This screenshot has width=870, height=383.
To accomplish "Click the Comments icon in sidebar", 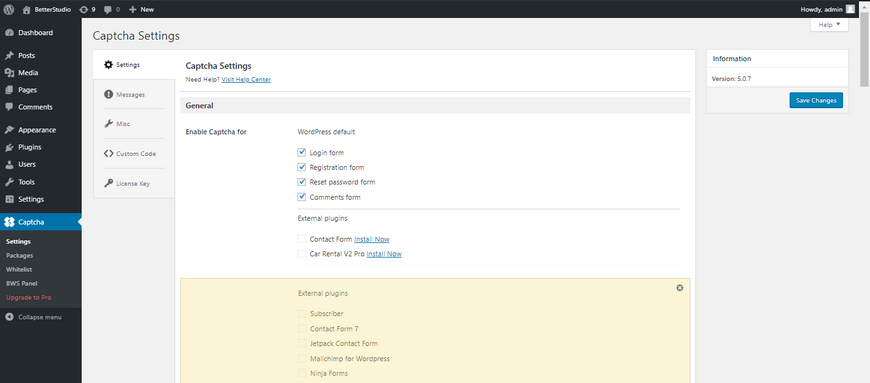I will pos(9,107).
